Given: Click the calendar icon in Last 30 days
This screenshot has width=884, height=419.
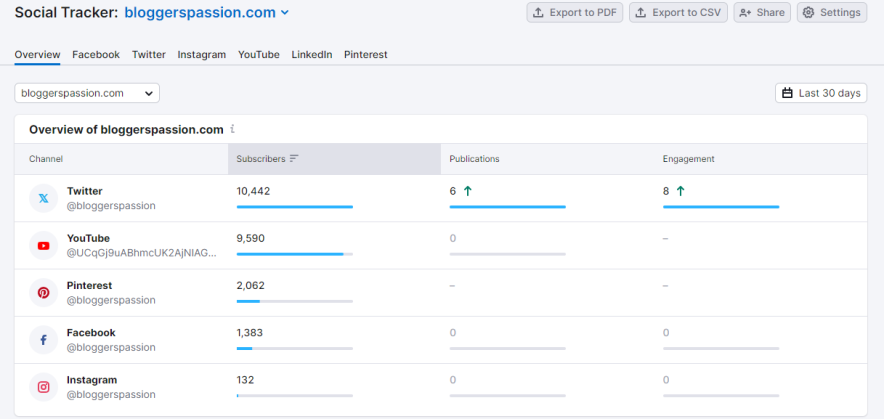Looking at the screenshot, I should tap(788, 93).
